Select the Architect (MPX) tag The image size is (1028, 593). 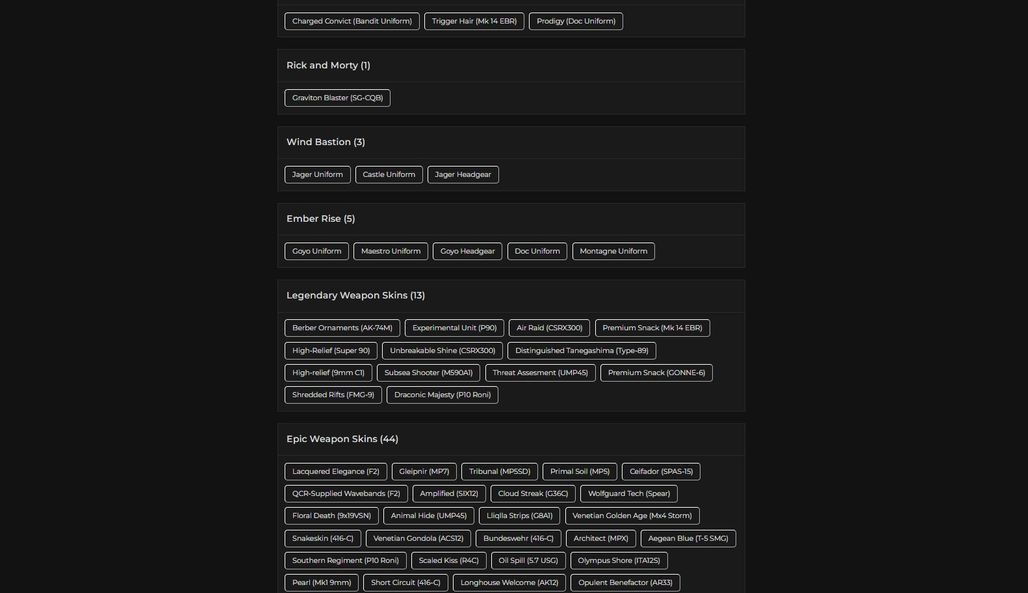601,539
